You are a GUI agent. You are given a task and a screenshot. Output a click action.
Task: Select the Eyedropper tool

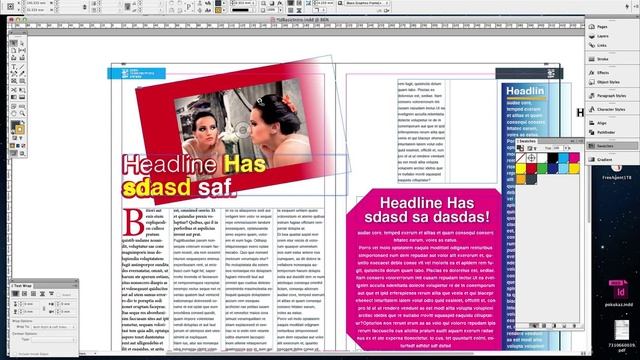pos(22,106)
